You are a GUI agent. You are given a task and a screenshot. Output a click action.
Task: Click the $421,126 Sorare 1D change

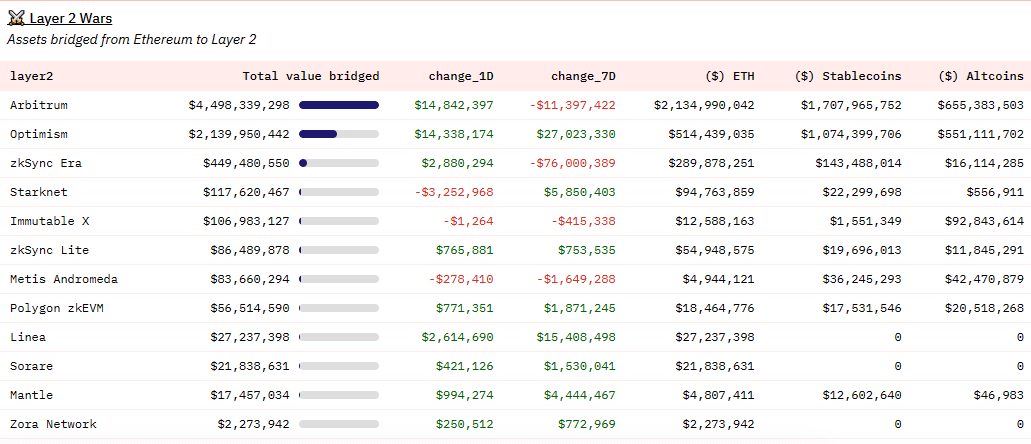pyautogui.click(x=464, y=366)
